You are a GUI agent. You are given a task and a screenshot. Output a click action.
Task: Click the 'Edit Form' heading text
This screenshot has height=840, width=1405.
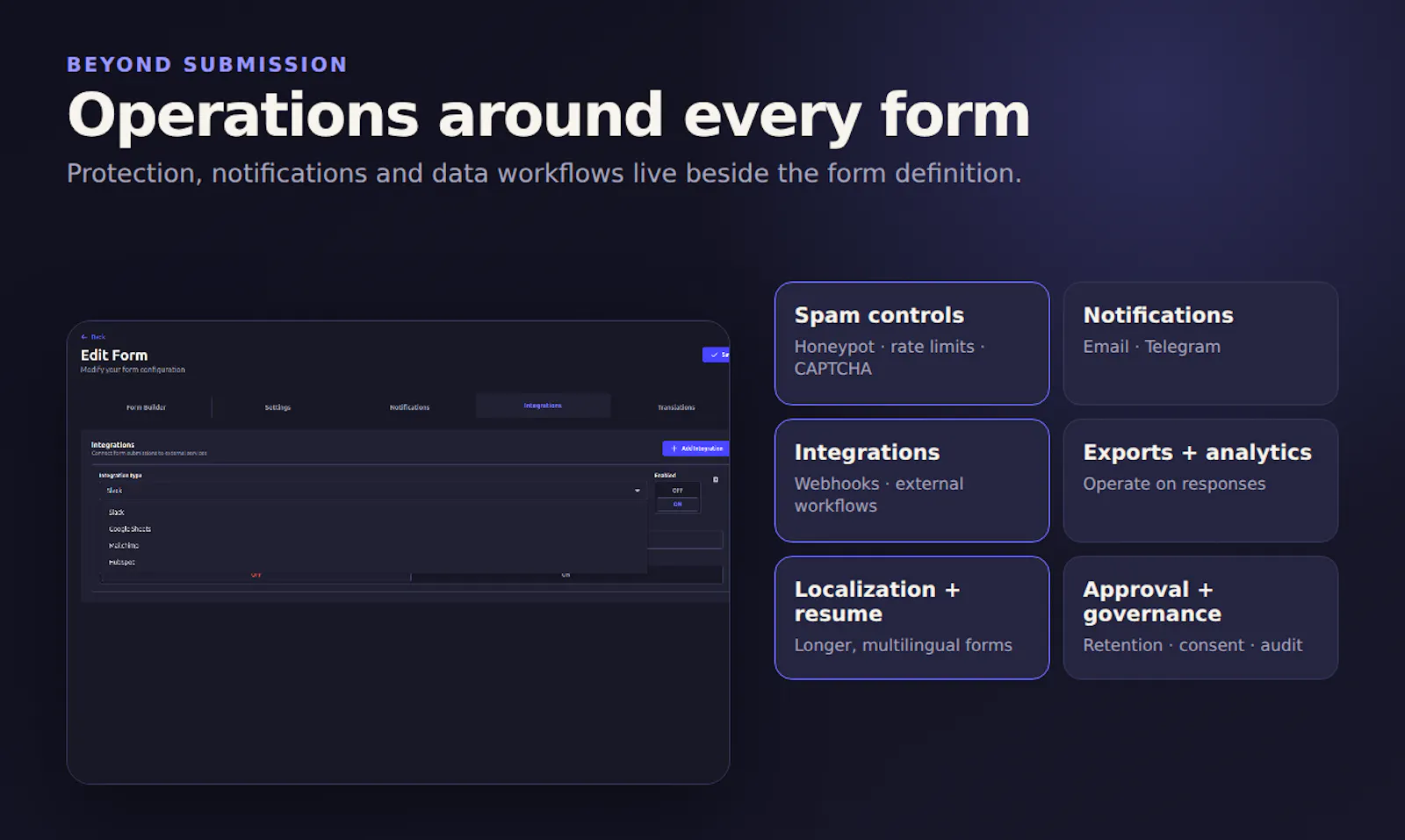coord(114,355)
